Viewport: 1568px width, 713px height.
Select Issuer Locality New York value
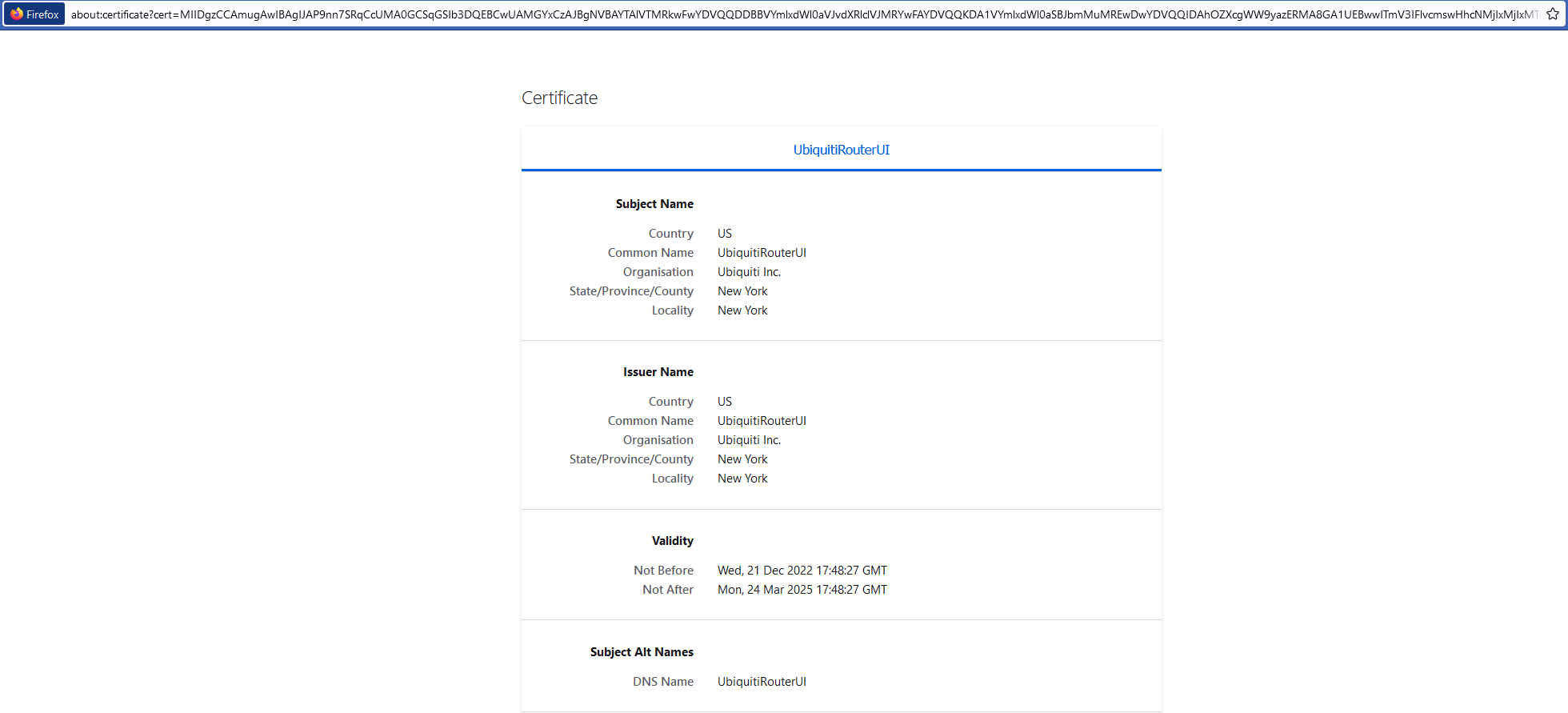point(742,479)
